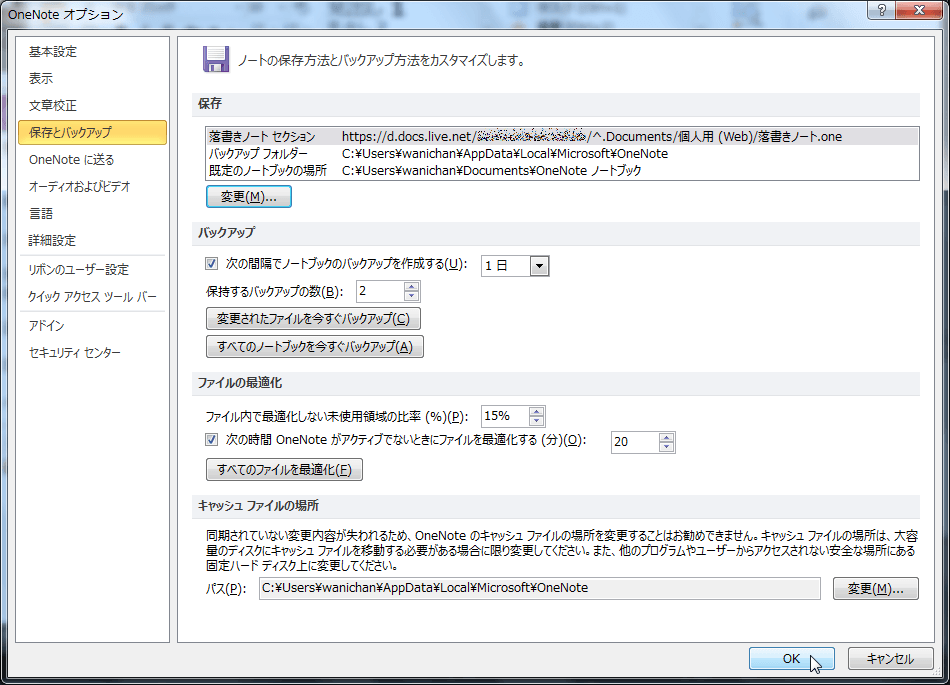Click the キャンセル button
950x685 pixels.
890,659
